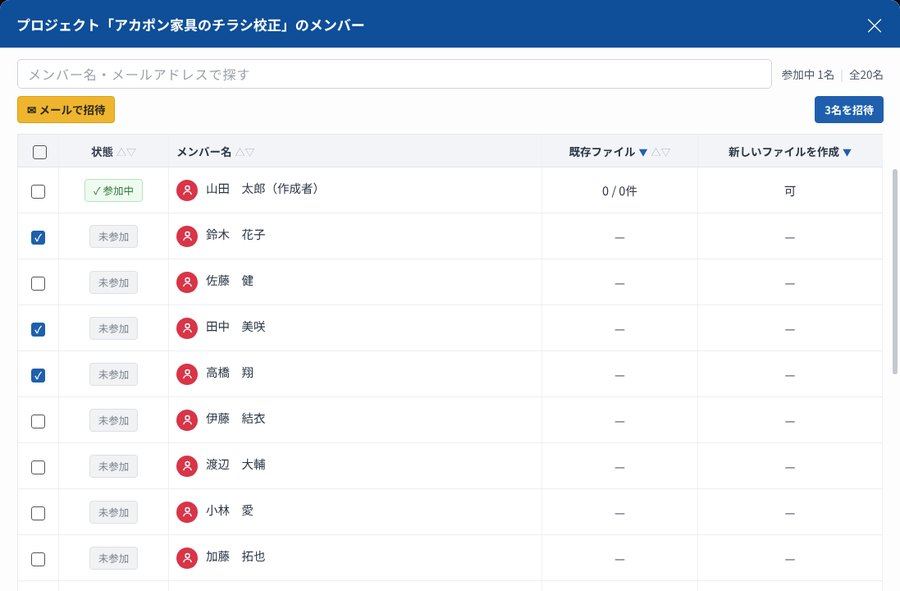Click the 3名を招待 button
This screenshot has width=900, height=591.
tap(848, 110)
